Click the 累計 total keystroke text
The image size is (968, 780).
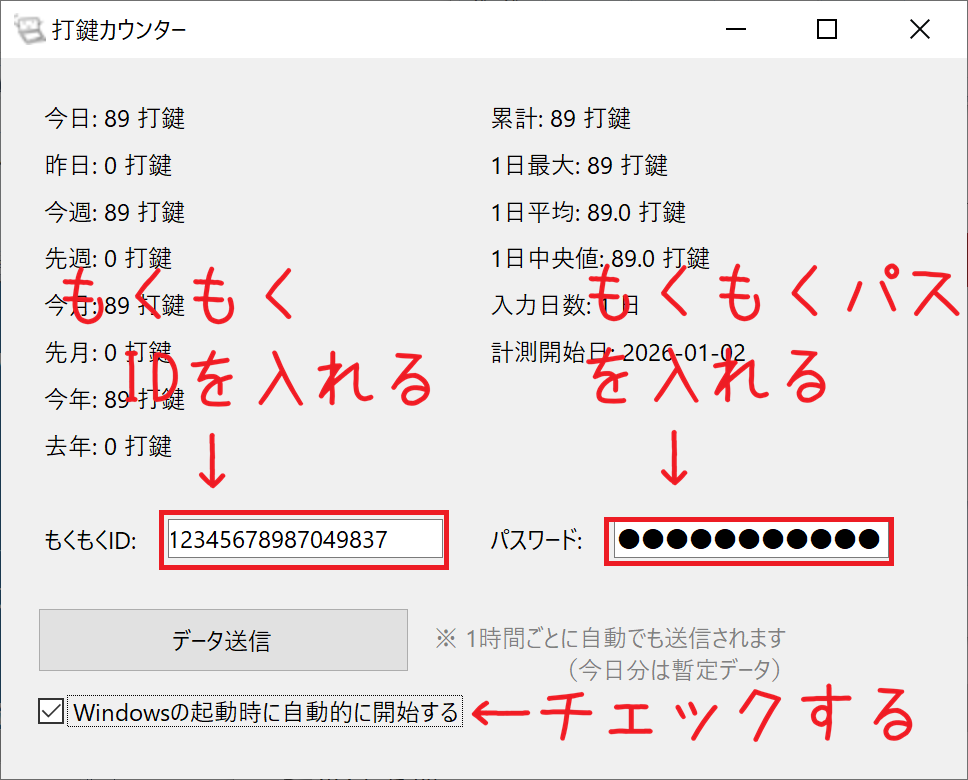coord(561,119)
